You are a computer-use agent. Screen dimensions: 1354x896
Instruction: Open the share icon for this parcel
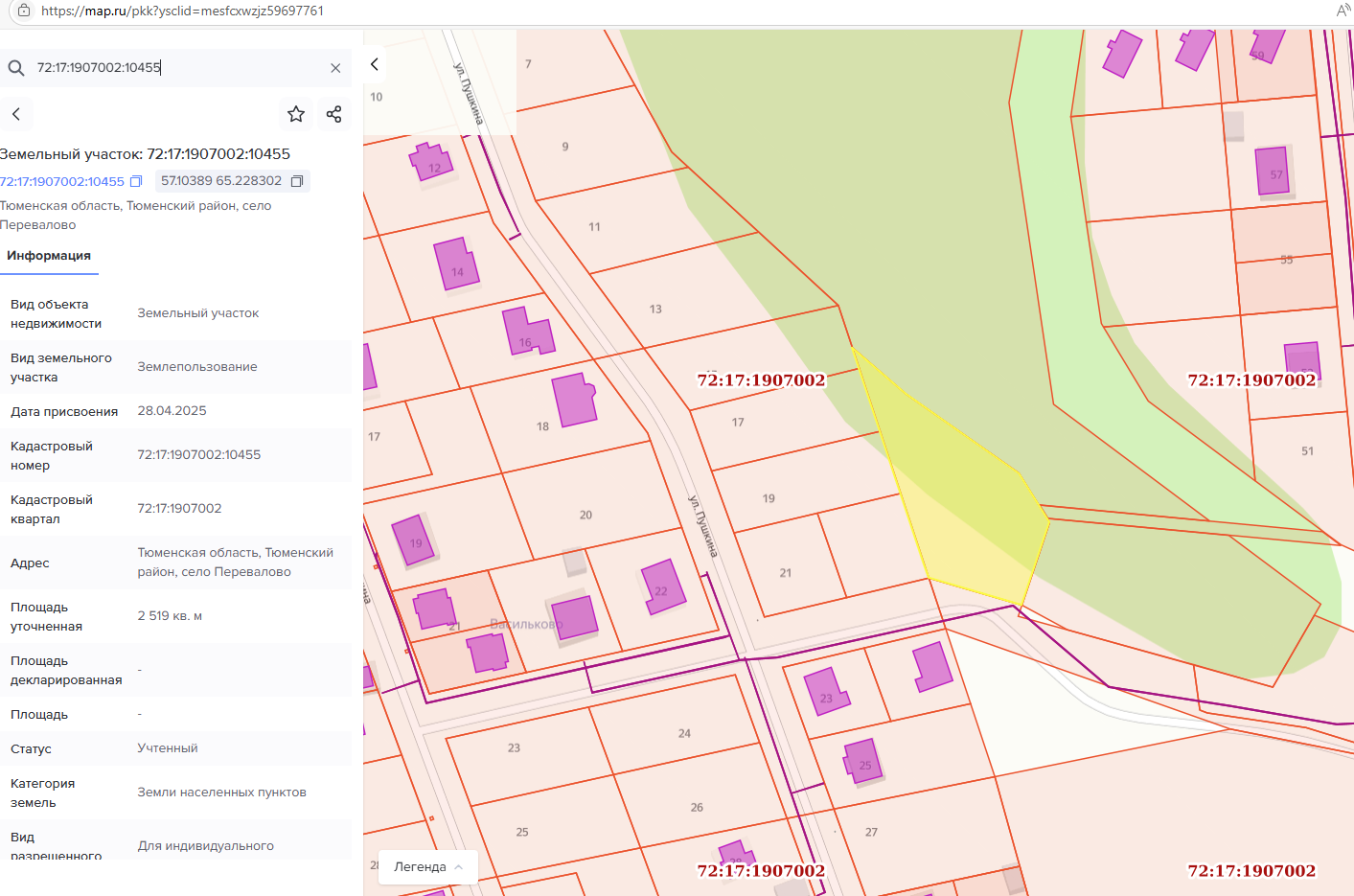pyautogui.click(x=333, y=114)
